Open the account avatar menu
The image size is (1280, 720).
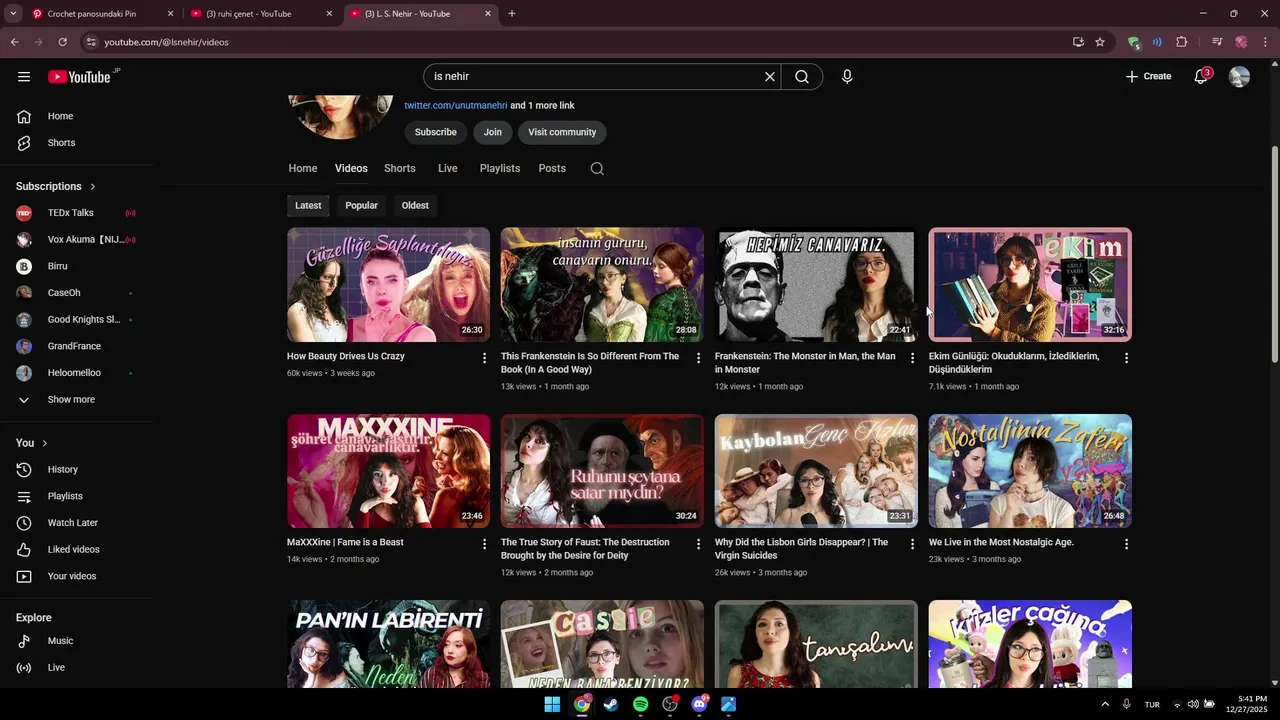(x=1239, y=77)
